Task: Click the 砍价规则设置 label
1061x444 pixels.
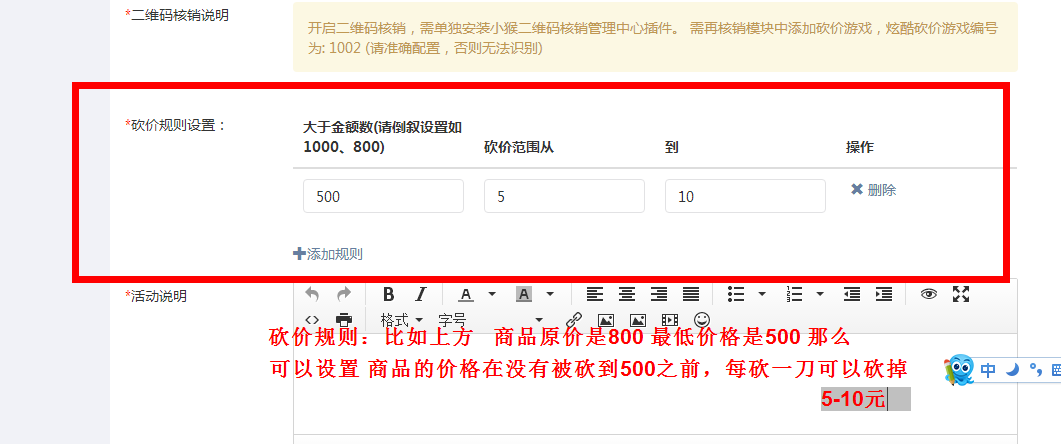Action: tap(175, 125)
